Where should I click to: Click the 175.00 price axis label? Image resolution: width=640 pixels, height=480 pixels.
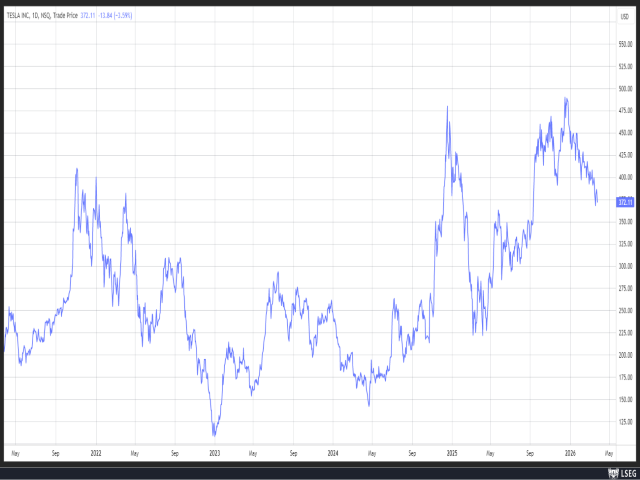(626, 377)
